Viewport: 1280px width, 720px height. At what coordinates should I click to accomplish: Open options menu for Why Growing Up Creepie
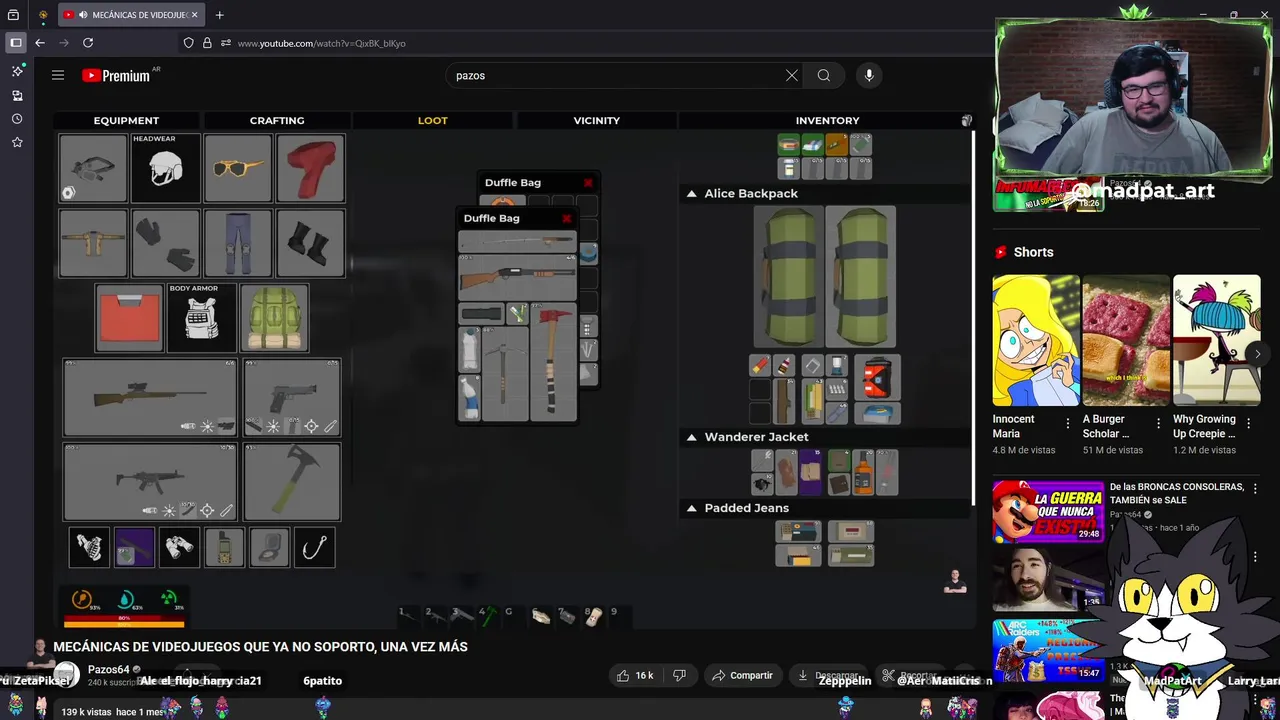1248,423
